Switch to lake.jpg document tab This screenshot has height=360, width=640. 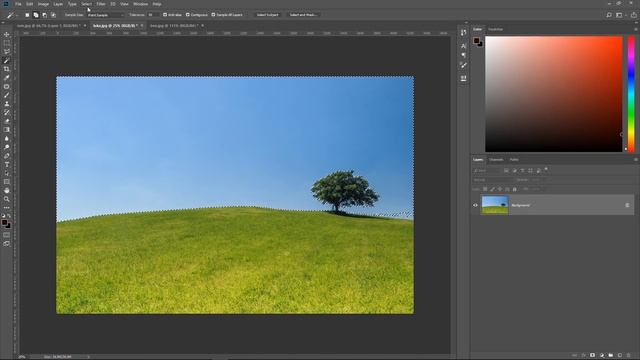coord(115,26)
